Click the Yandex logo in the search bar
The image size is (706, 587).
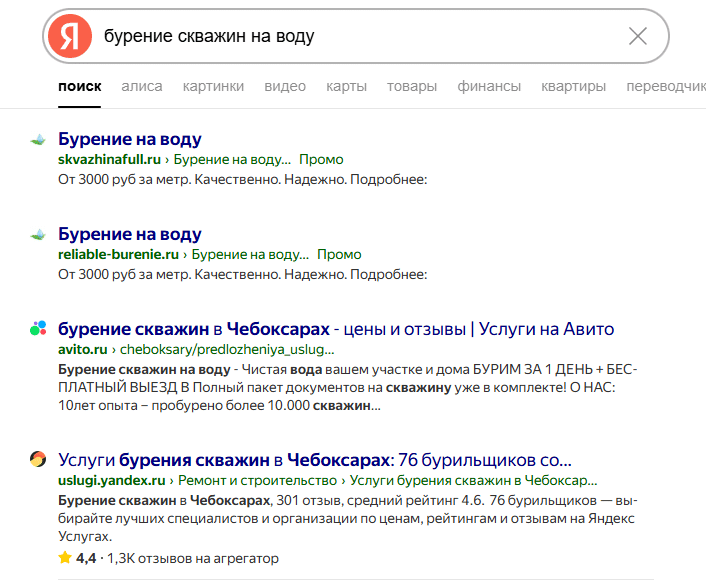coord(69,37)
